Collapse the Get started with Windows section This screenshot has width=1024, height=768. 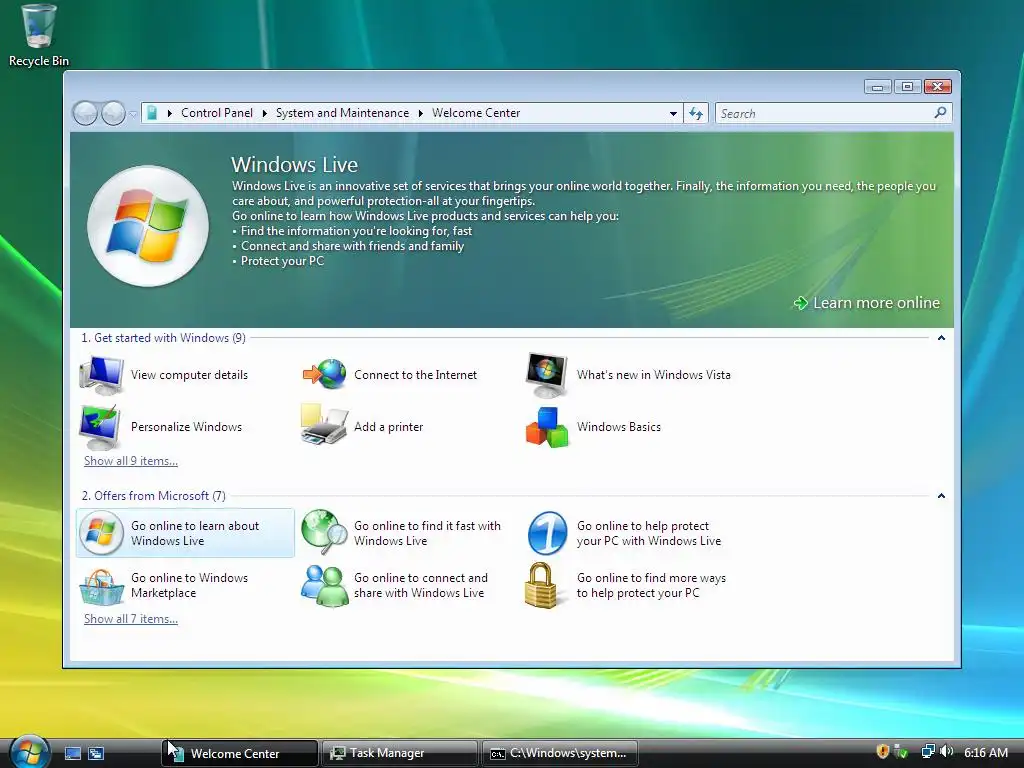click(x=941, y=338)
